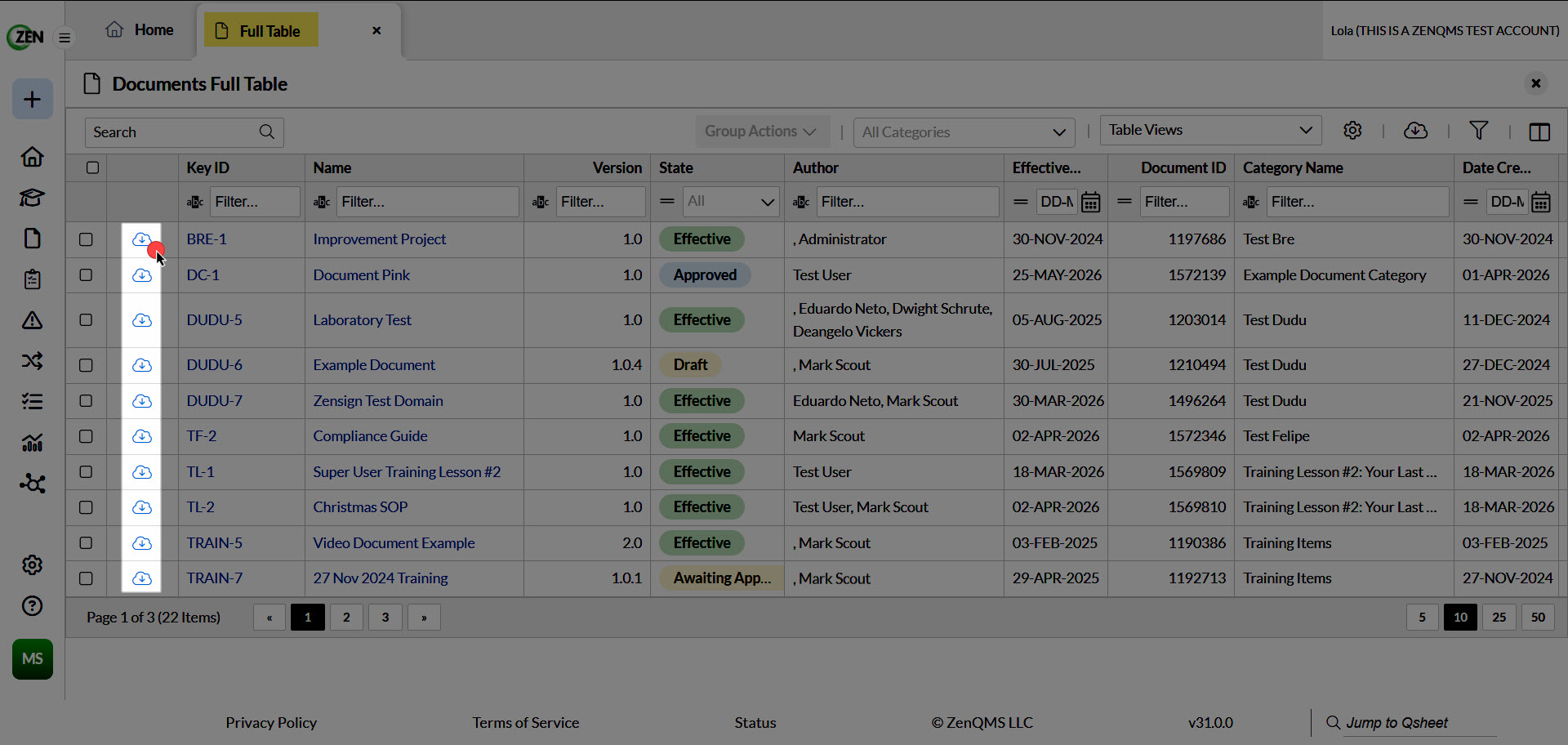1568x745 pixels.
Task: Change Document ID filter equals operator
Action: coord(1125,202)
